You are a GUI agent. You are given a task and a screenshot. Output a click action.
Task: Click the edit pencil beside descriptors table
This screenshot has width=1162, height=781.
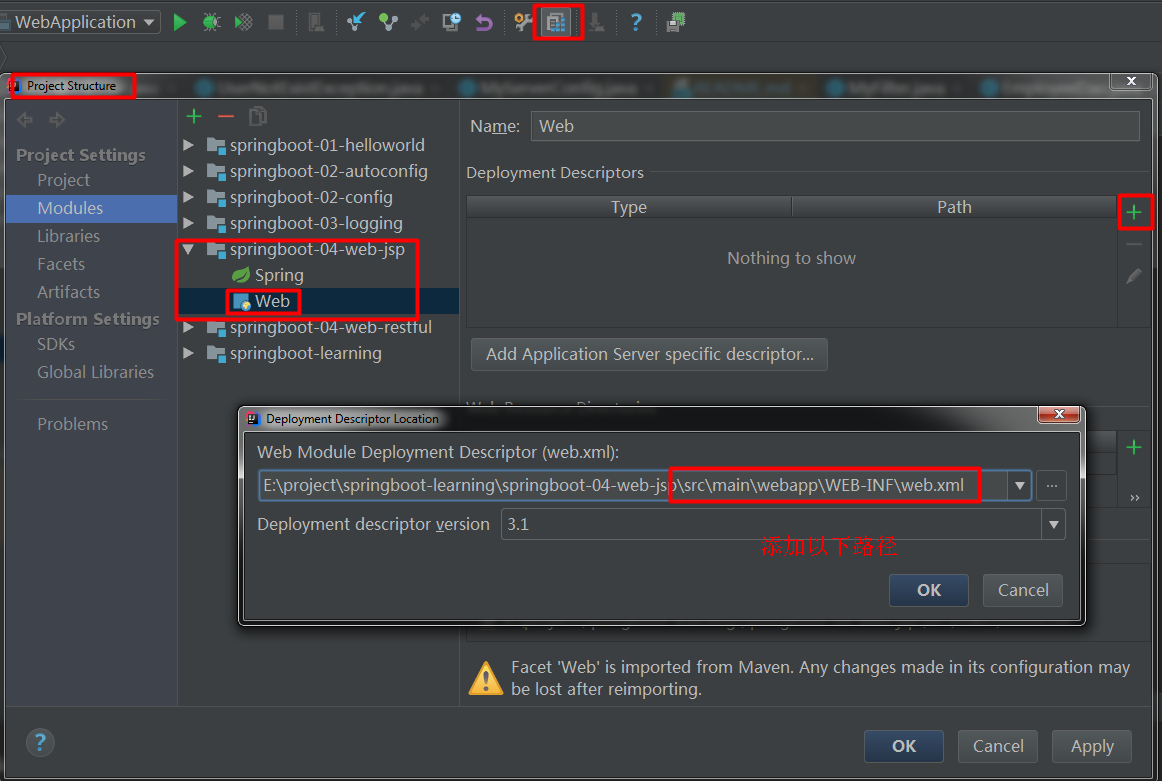point(1134,276)
